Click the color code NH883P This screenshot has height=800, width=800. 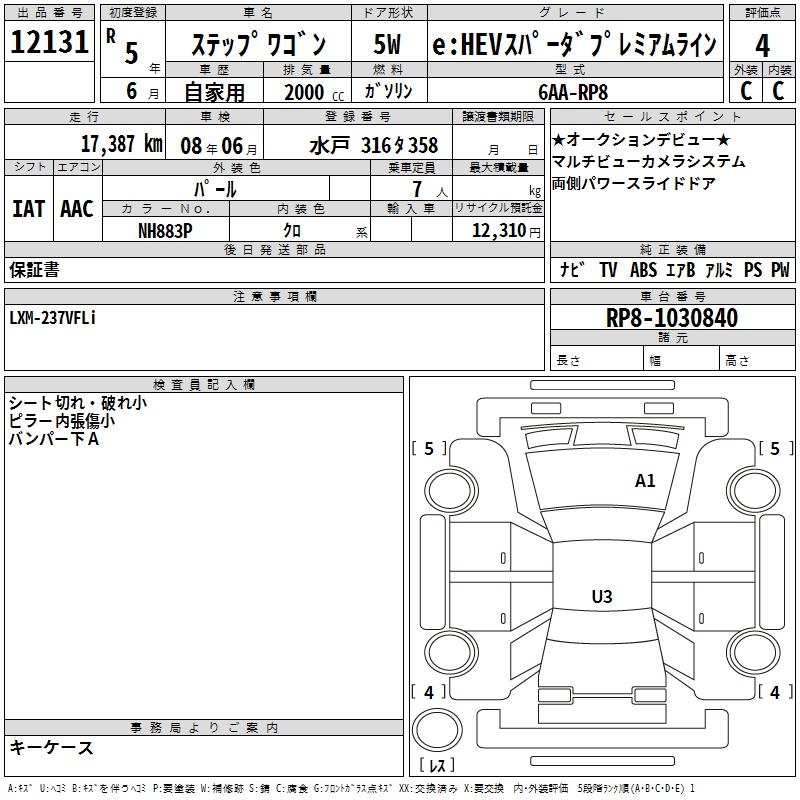165,230
